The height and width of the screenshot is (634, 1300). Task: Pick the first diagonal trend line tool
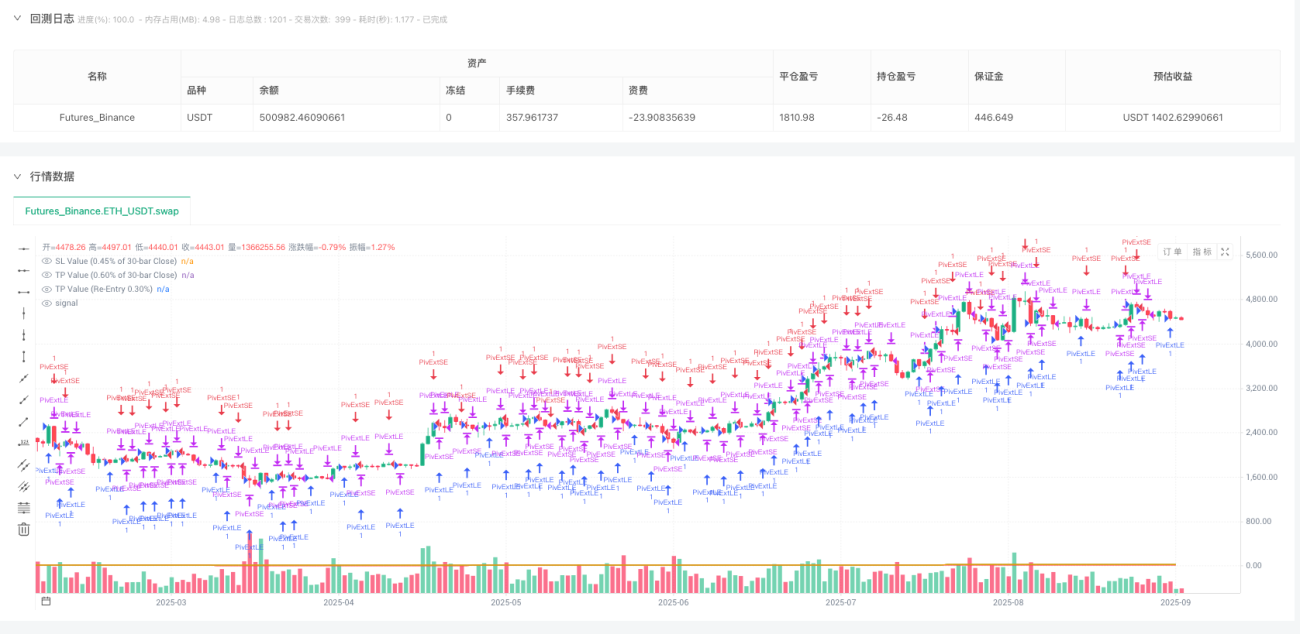24,378
